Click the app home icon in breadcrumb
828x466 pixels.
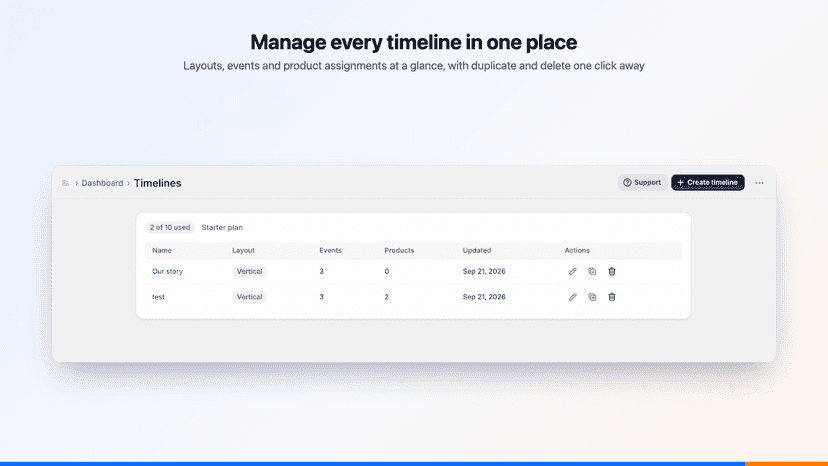coord(65,183)
